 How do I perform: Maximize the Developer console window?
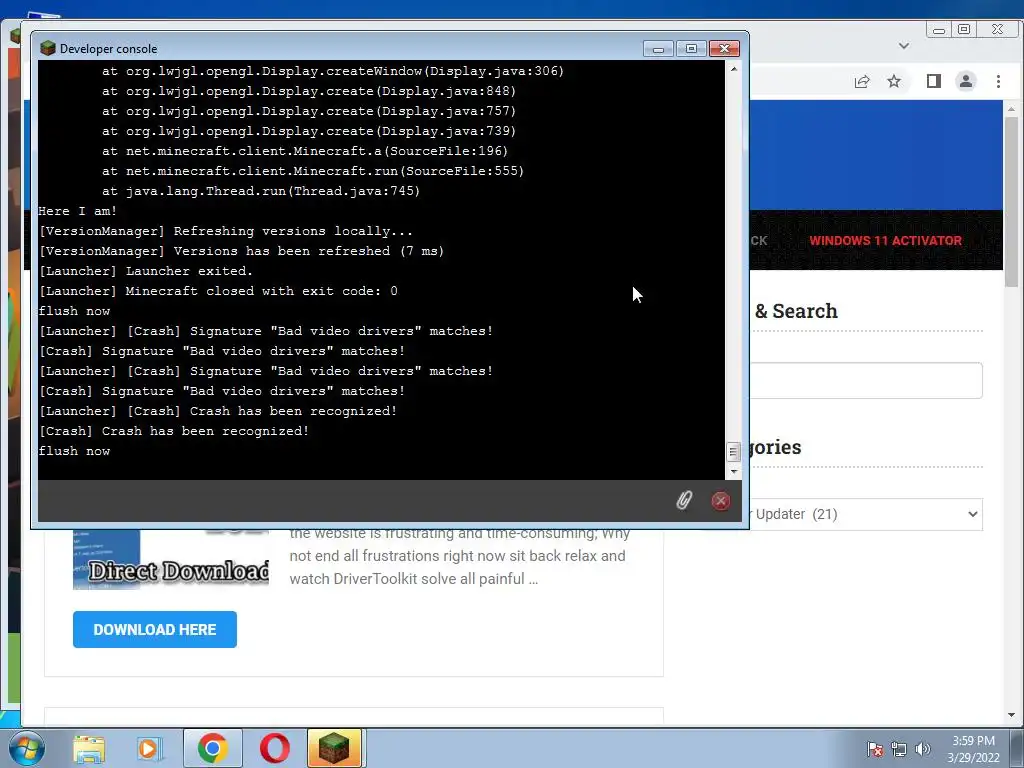pos(691,49)
